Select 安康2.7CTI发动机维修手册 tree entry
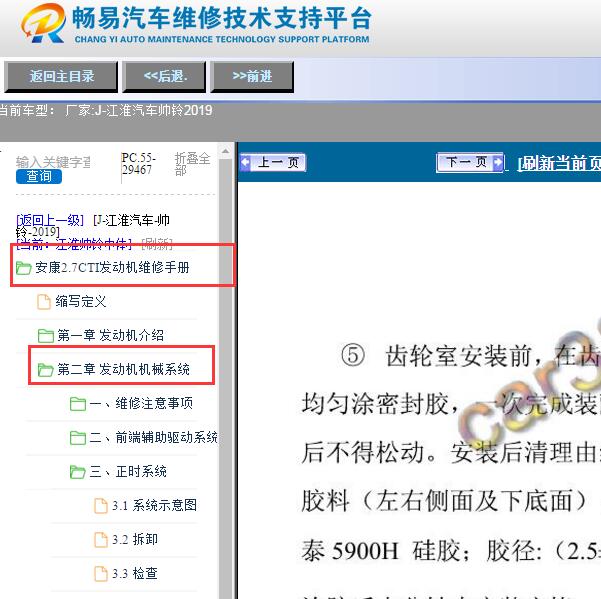The image size is (601, 599). click(112, 267)
